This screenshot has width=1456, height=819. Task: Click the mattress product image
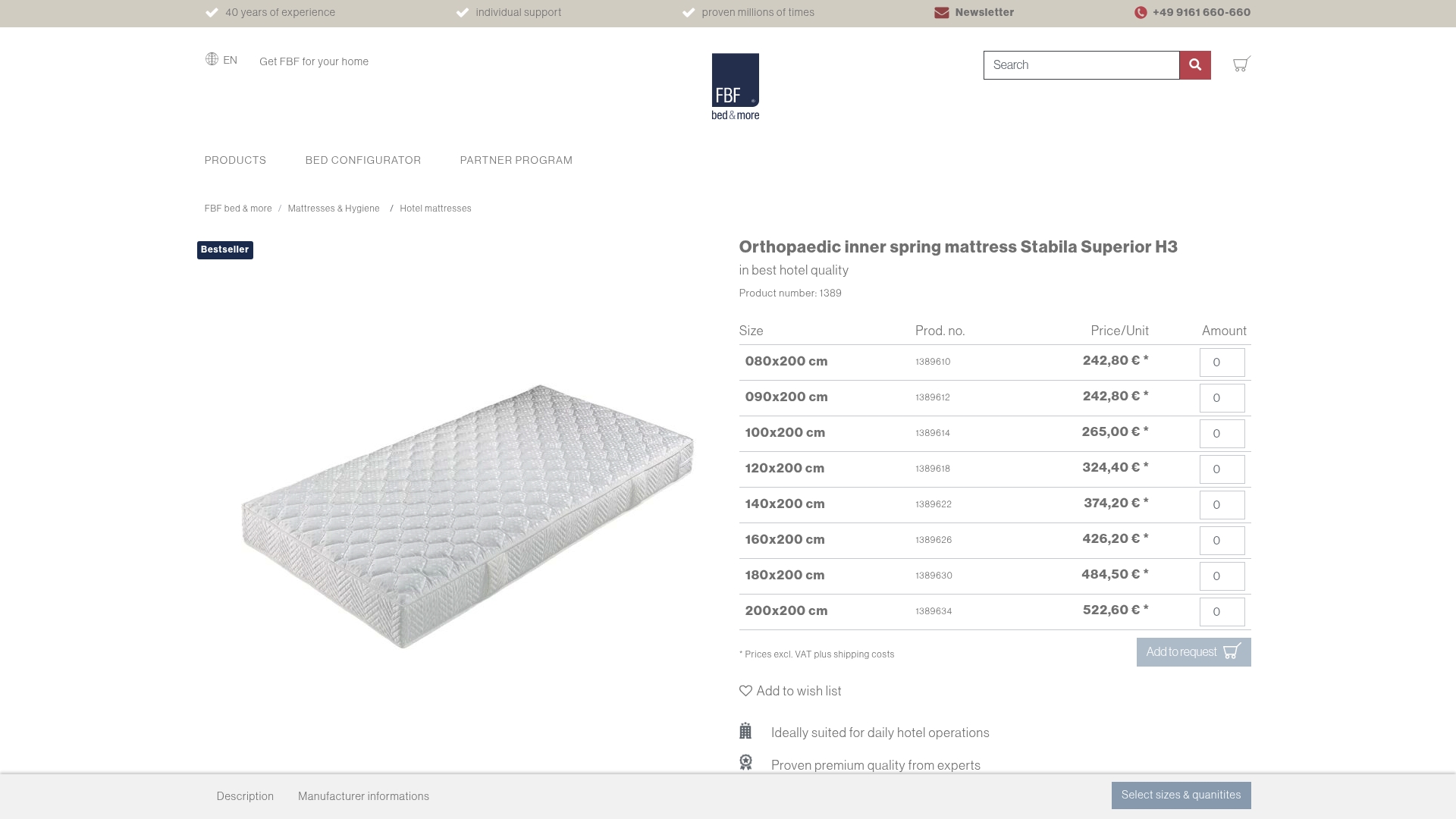tap(467, 516)
